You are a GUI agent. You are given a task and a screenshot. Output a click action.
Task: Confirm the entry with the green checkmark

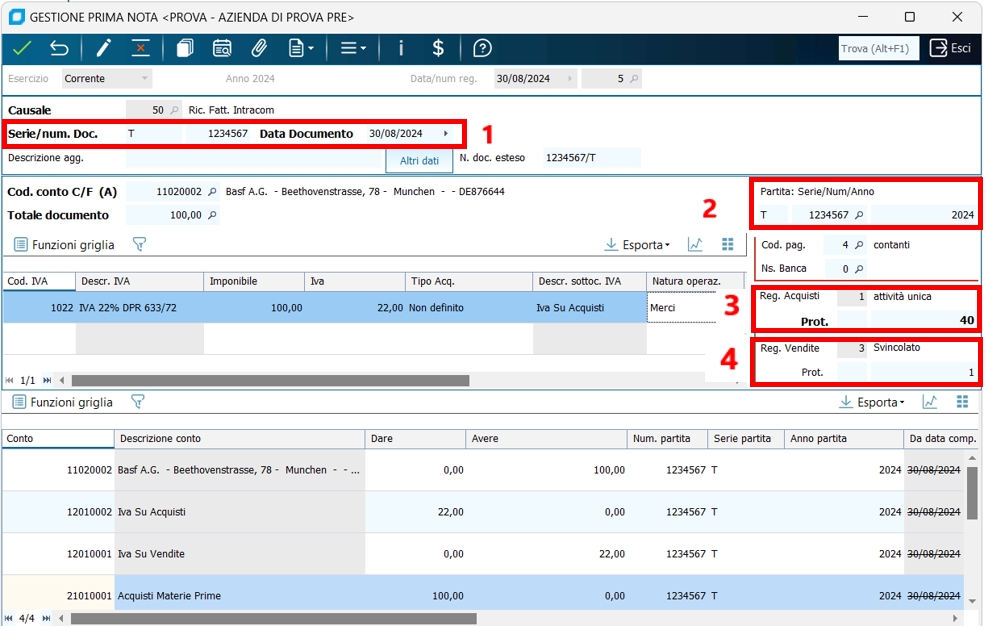pyautogui.click(x=22, y=48)
